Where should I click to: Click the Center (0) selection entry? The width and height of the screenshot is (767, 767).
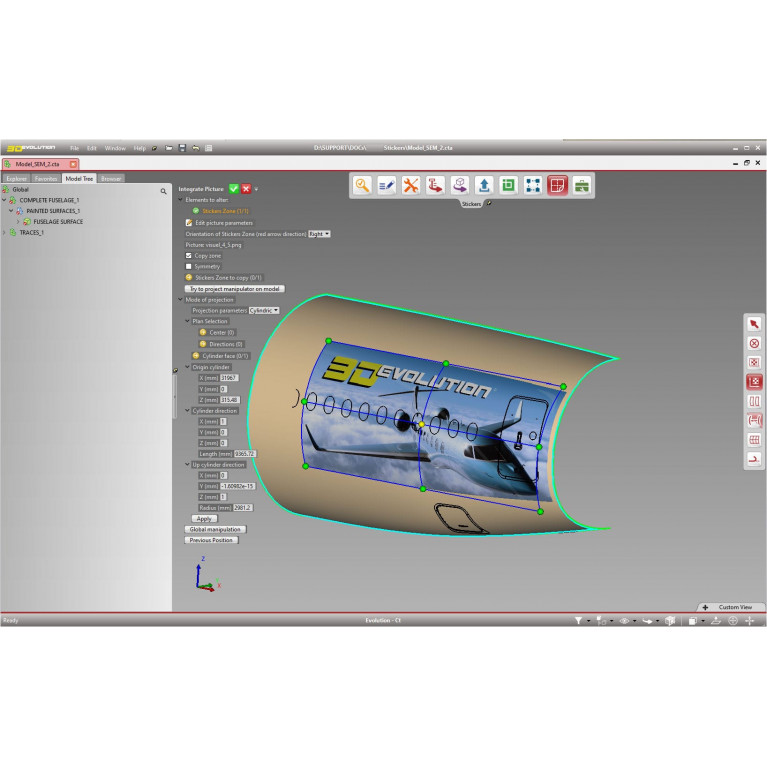tap(222, 333)
